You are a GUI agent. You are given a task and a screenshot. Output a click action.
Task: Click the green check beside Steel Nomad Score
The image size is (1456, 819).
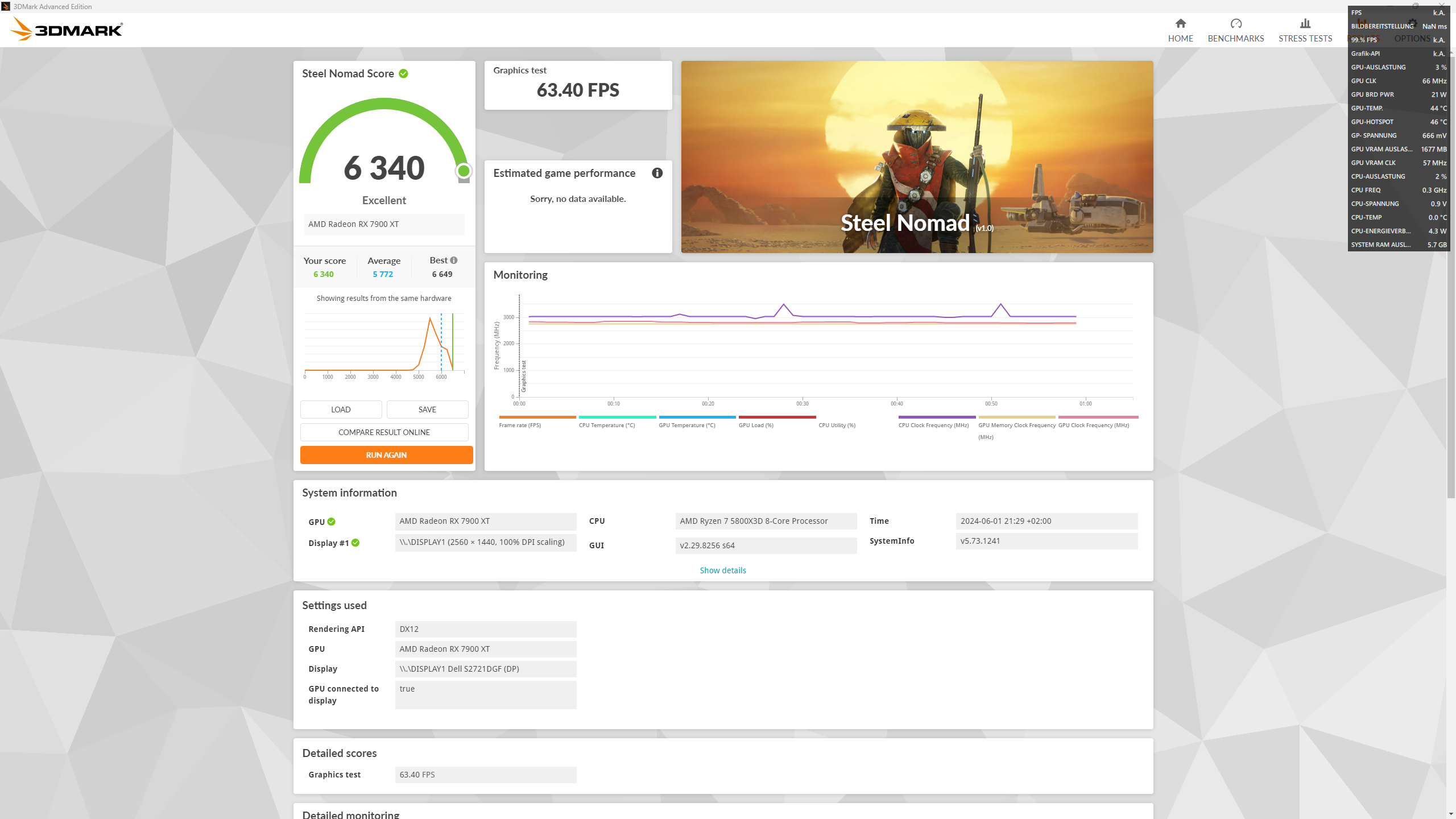403,73
